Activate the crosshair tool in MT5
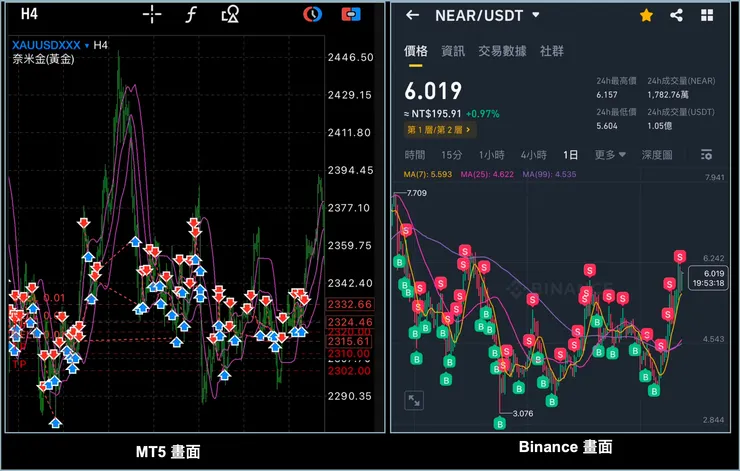 [x=152, y=15]
